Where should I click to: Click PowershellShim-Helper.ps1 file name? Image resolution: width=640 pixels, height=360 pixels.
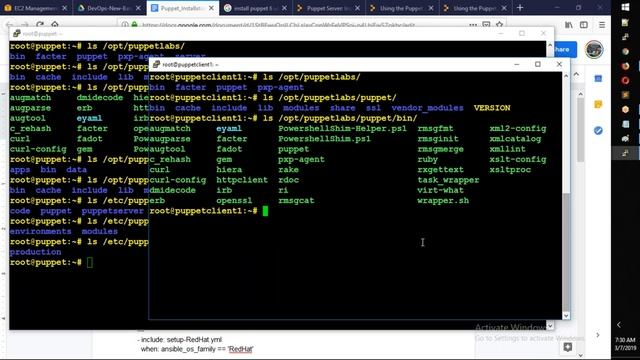click(x=342, y=129)
